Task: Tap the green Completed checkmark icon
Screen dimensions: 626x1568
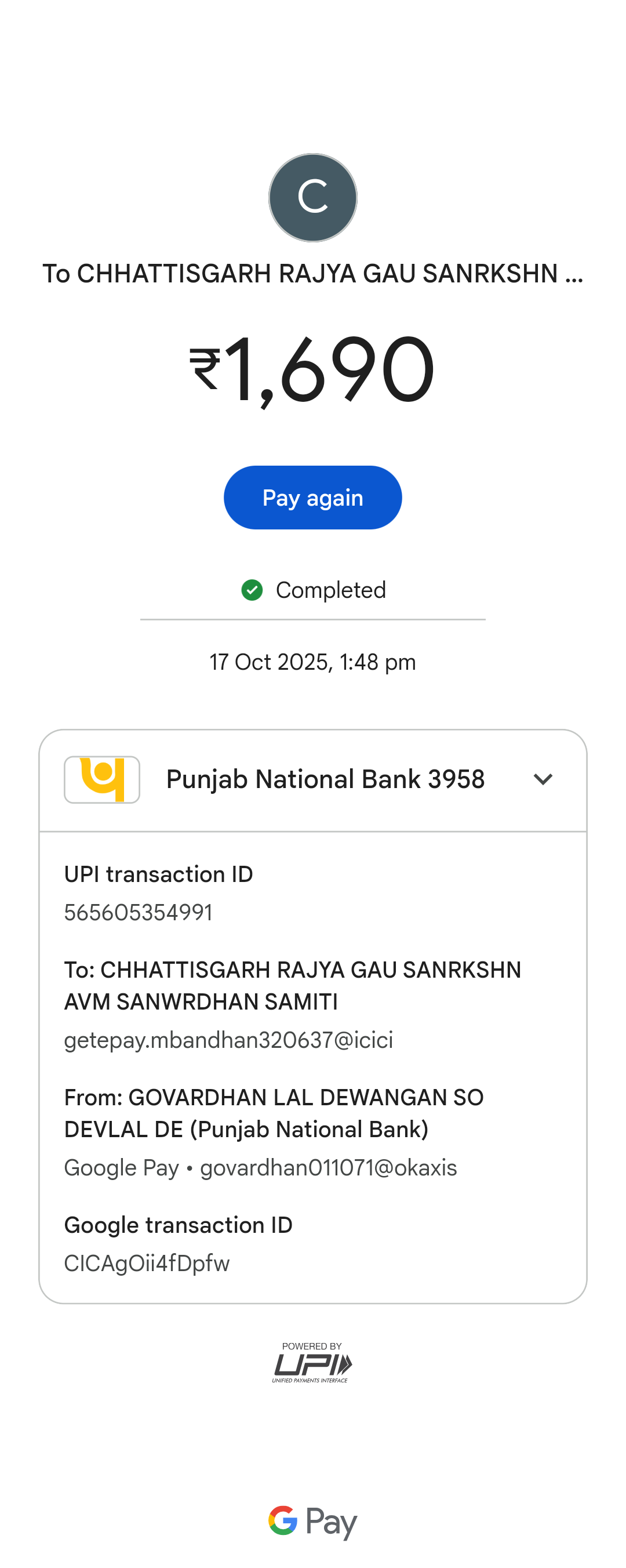Action: click(x=252, y=590)
